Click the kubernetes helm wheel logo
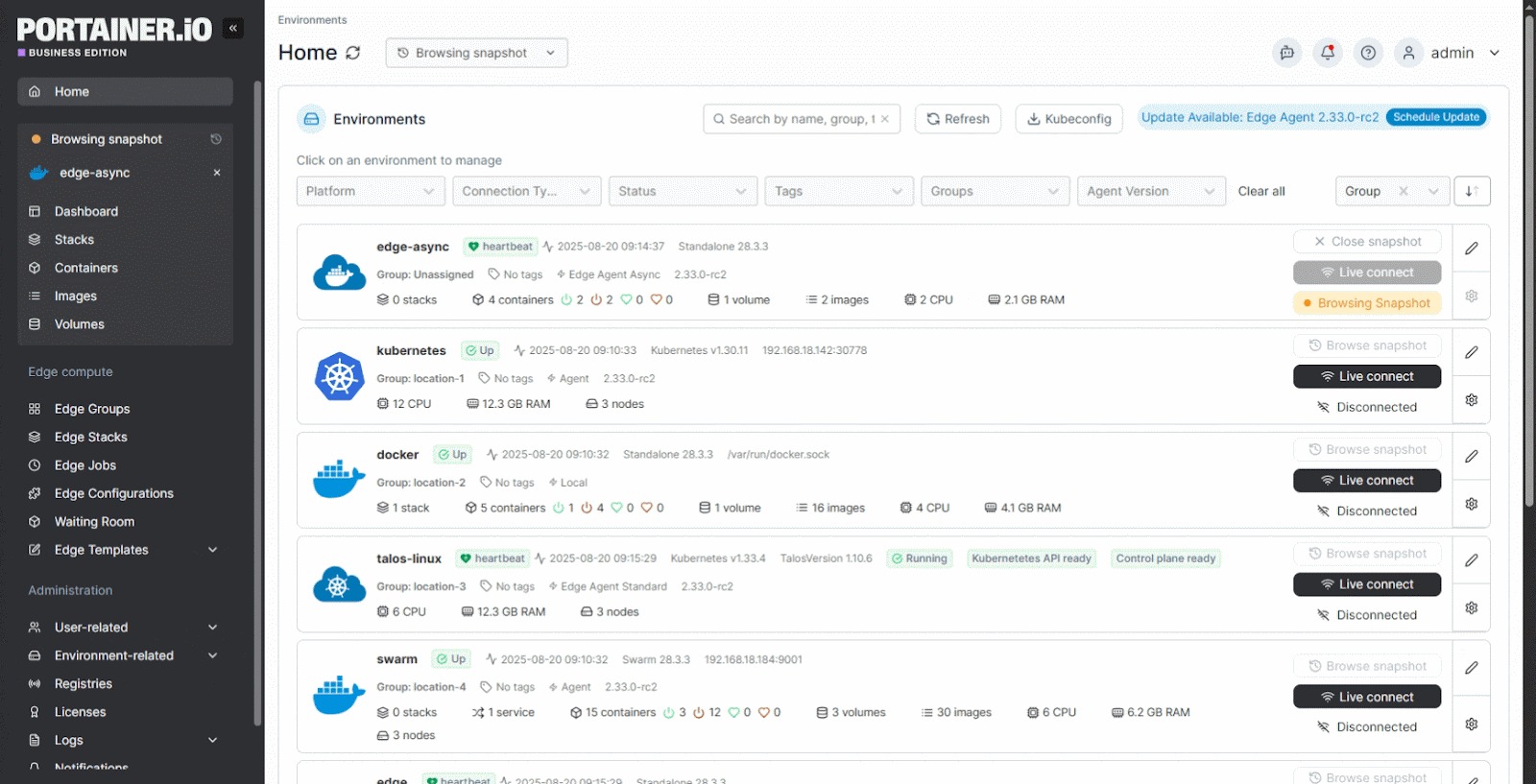This screenshot has width=1536, height=784. [340, 376]
